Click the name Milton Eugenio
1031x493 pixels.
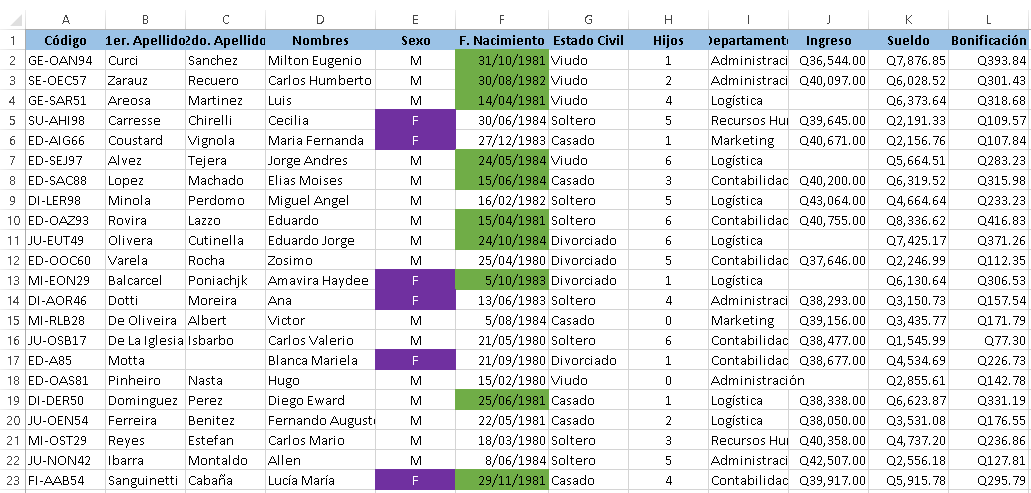point(314,60)
